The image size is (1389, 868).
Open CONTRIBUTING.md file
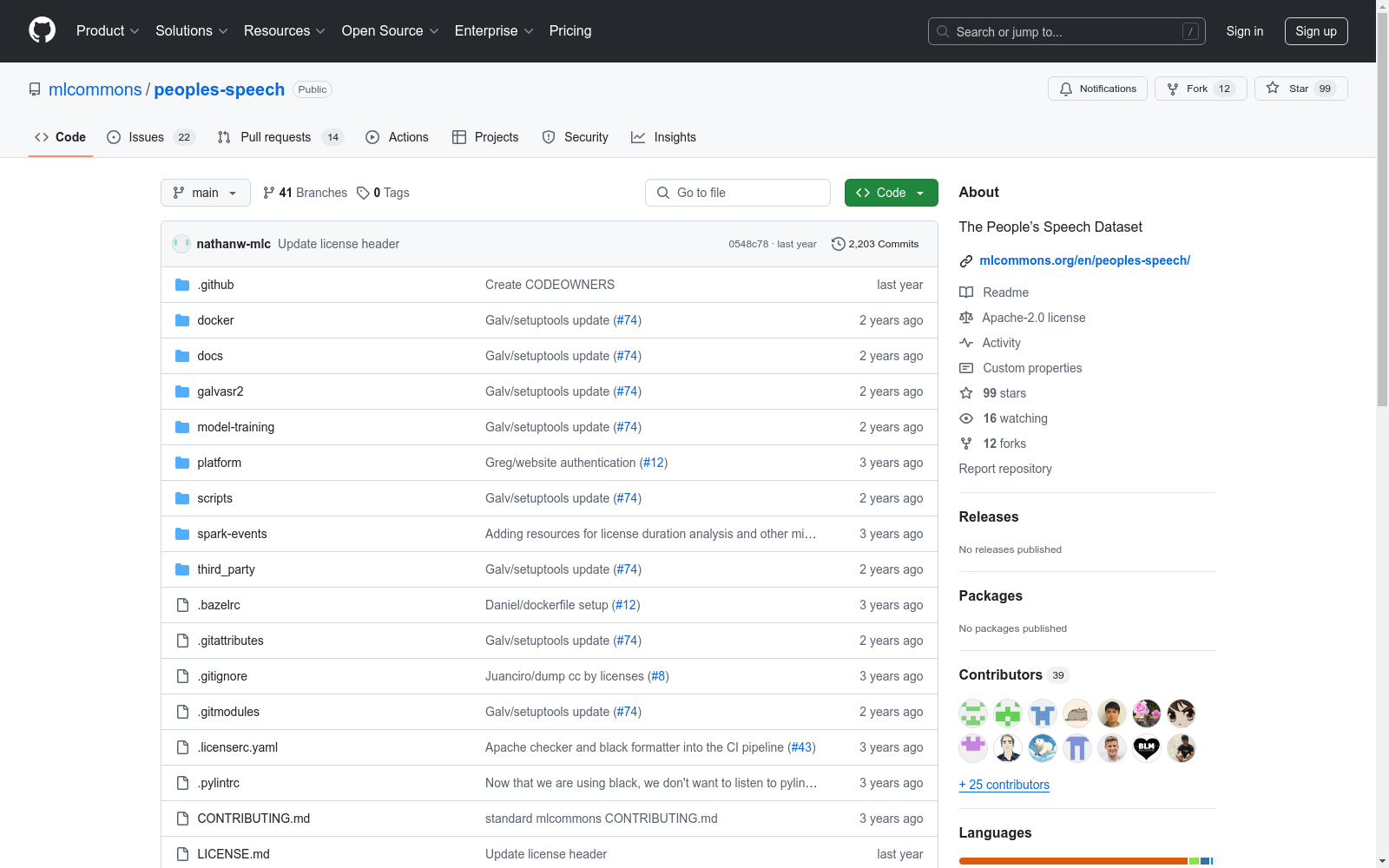coord(253,819)
